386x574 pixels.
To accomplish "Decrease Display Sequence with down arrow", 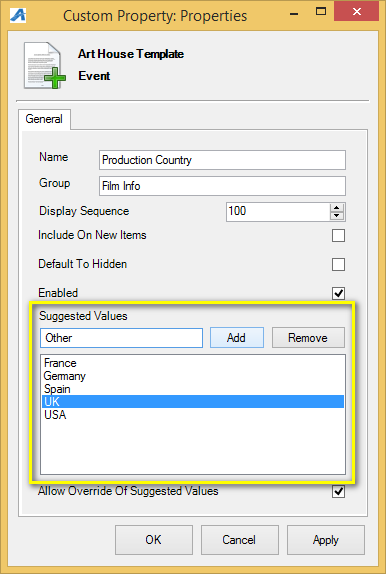I will [337, 216].
